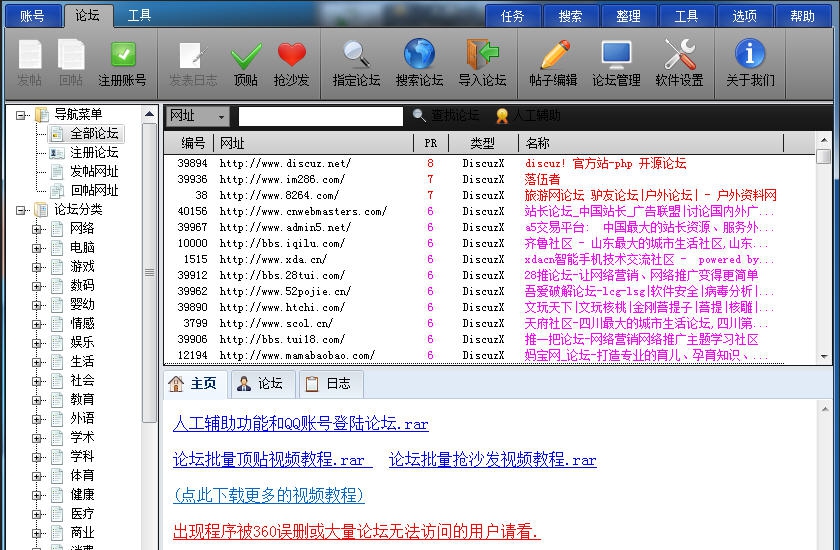Switch to the 论坛 bottom panel tab
This screenshot has width=840, height=550.
261,383
